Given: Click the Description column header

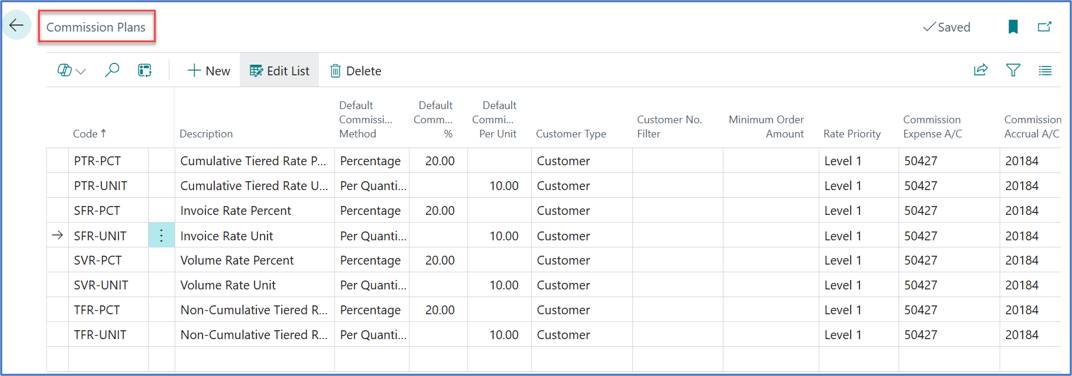Looking at the screenshot, I should click(x=206, y=134).
